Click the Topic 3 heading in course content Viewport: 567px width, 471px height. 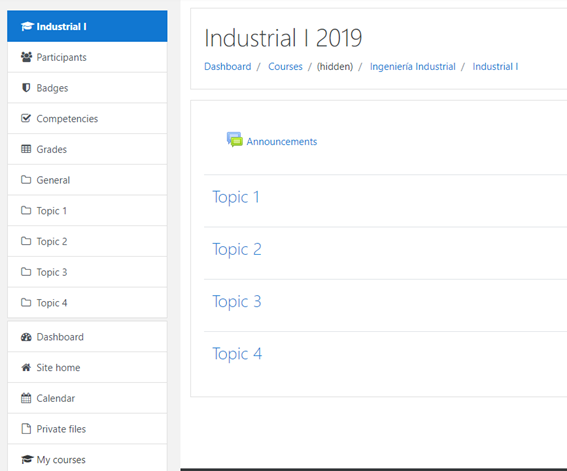tap(236, 301)
